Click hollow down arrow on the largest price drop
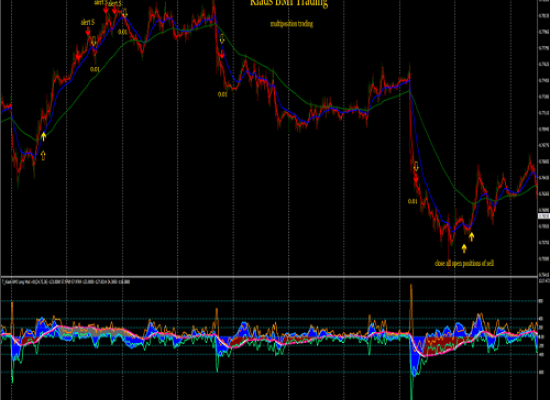The image size is (550, 400). 416,166
